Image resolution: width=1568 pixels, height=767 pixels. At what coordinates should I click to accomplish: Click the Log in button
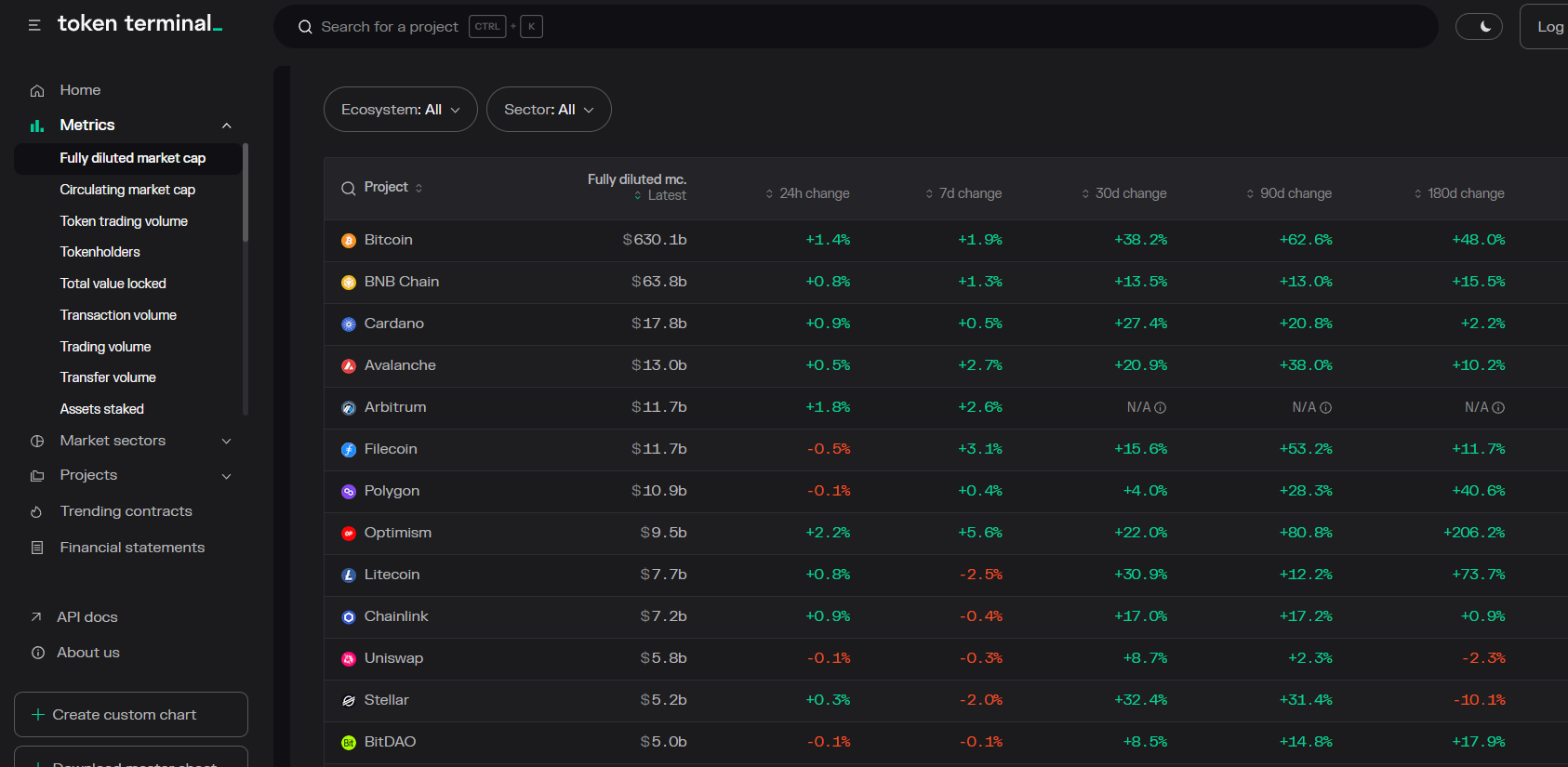[x=1545, y=27]
